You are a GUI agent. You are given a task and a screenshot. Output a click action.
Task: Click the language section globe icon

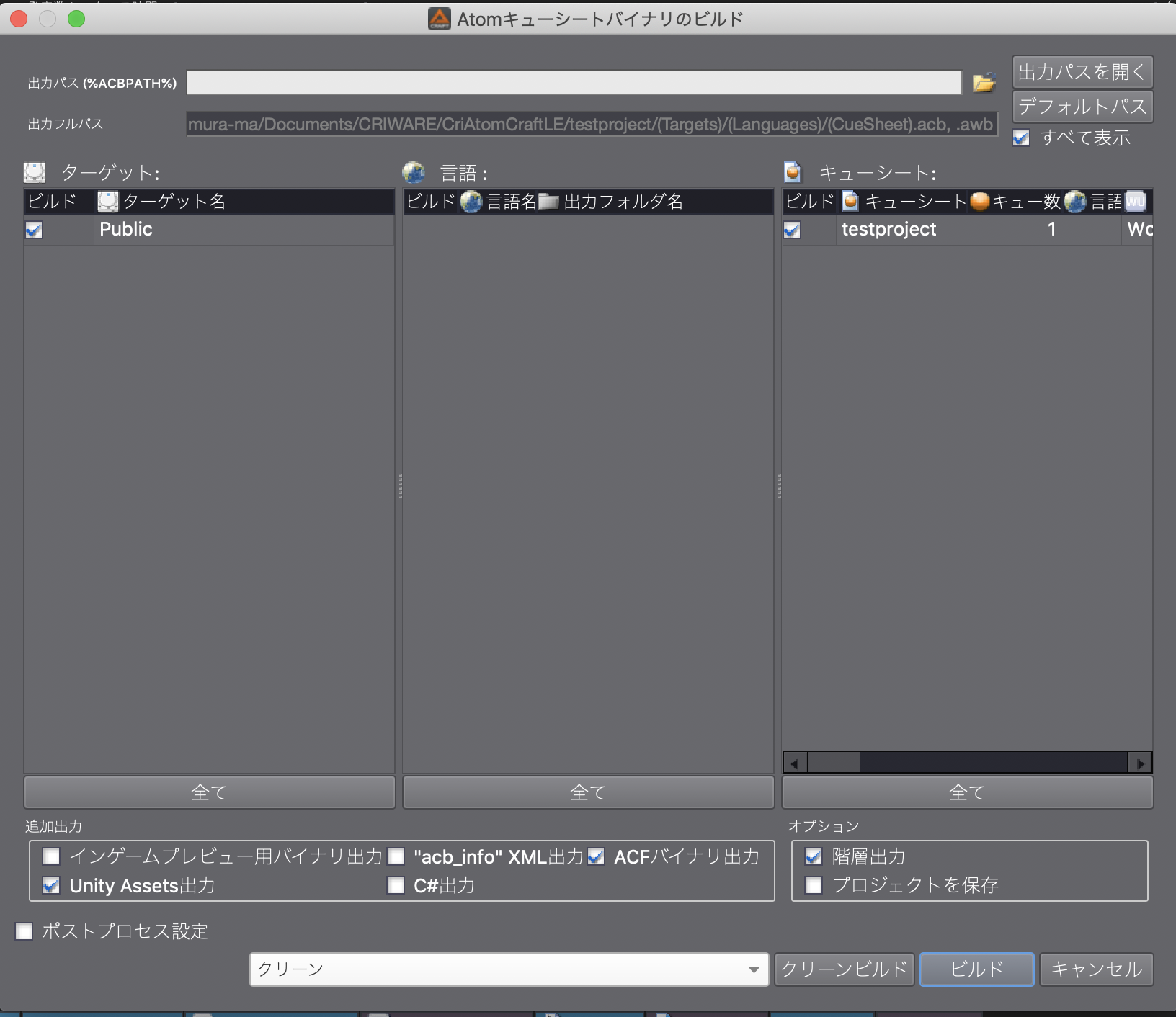point(414,173)
